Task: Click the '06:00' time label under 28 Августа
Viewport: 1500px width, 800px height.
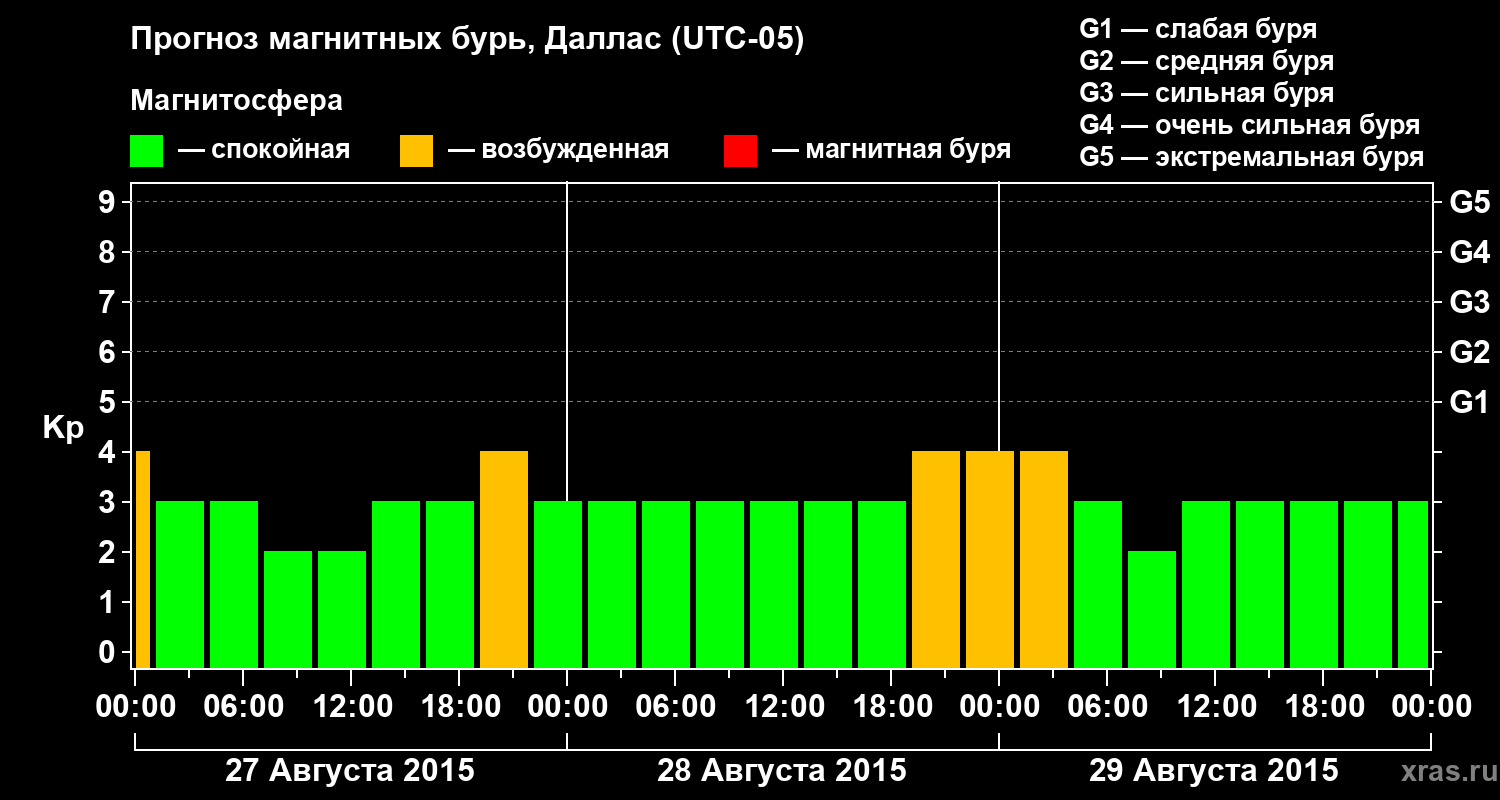Action: 676,706
